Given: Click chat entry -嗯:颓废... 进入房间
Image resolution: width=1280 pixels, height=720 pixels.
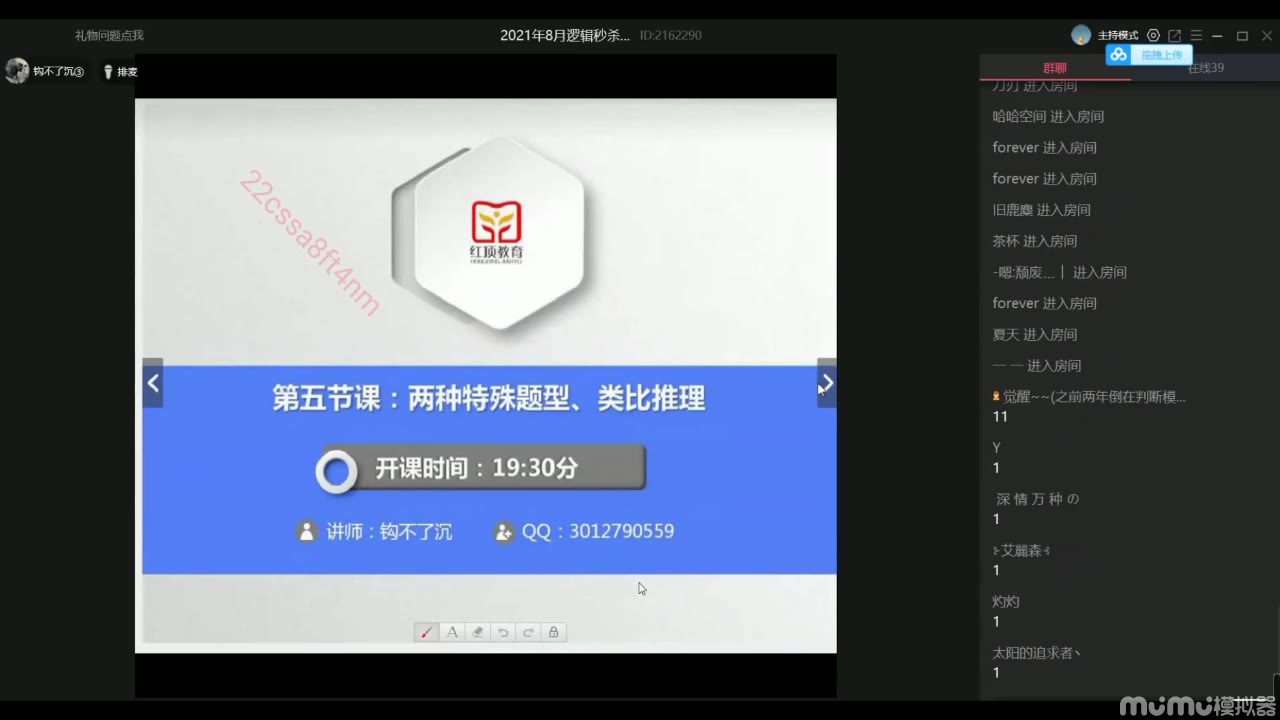Looking at the screenshot, I should pos(1059,272).
